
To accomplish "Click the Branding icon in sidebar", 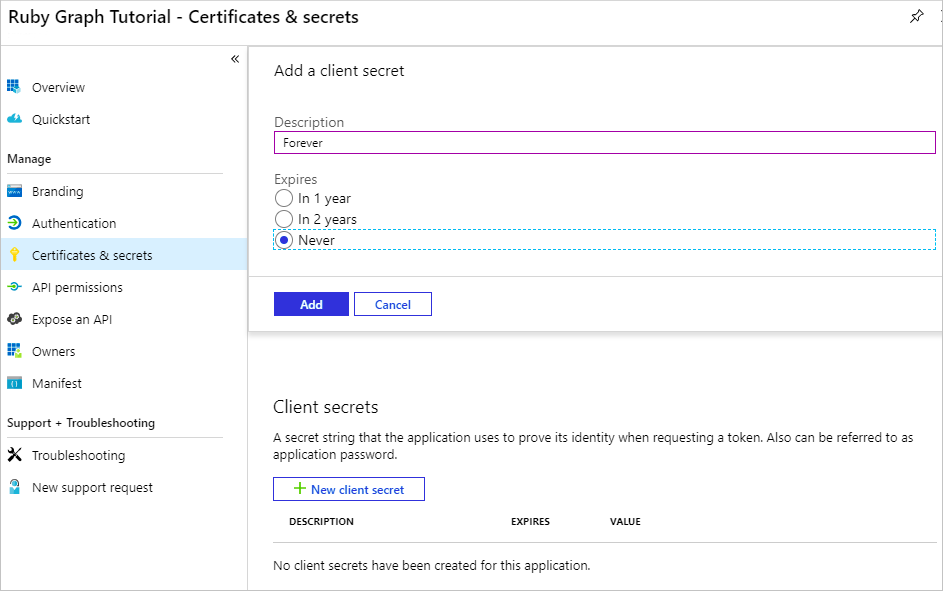I will tap(14, 191).
